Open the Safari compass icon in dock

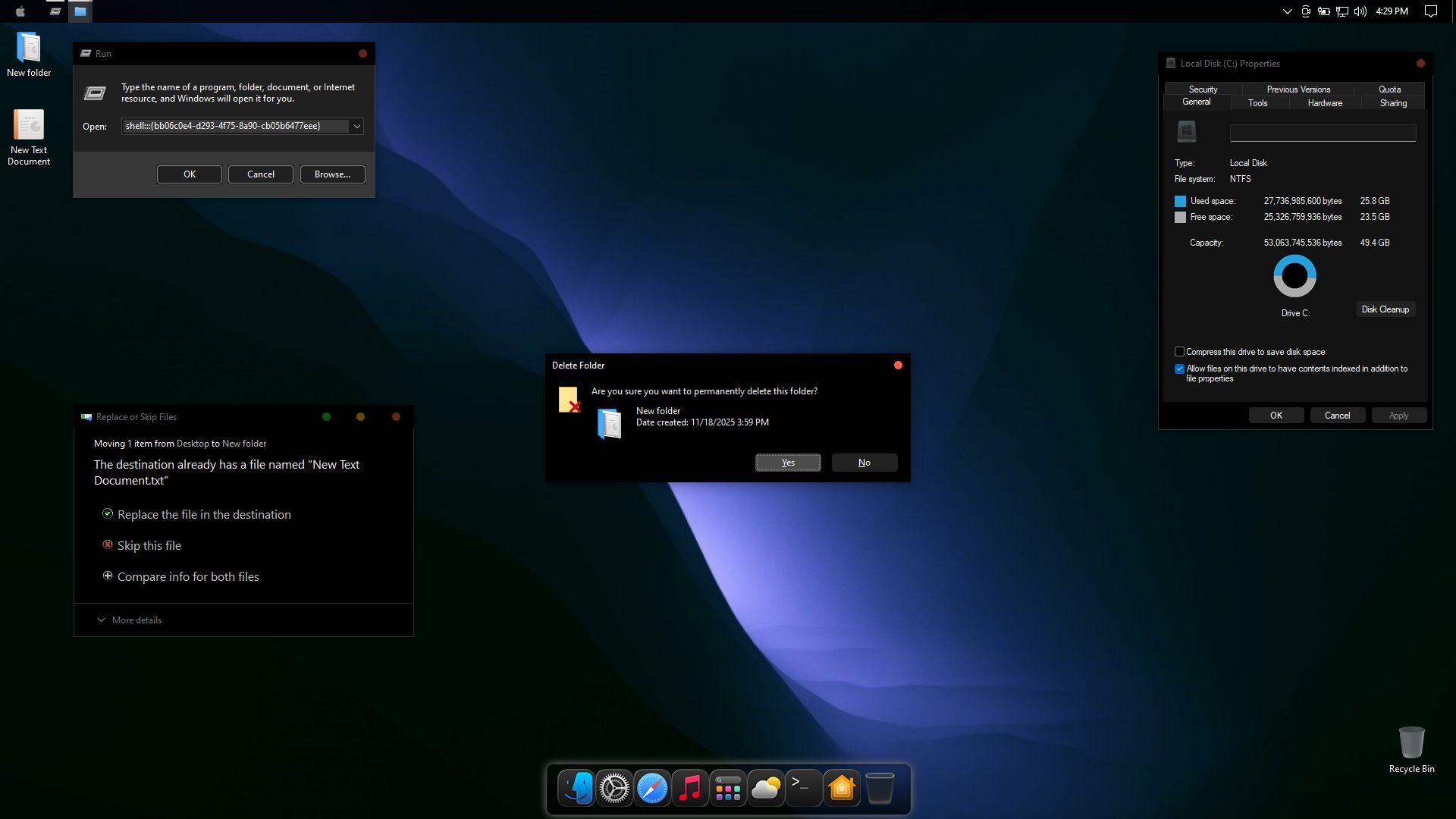coord(652,789)
